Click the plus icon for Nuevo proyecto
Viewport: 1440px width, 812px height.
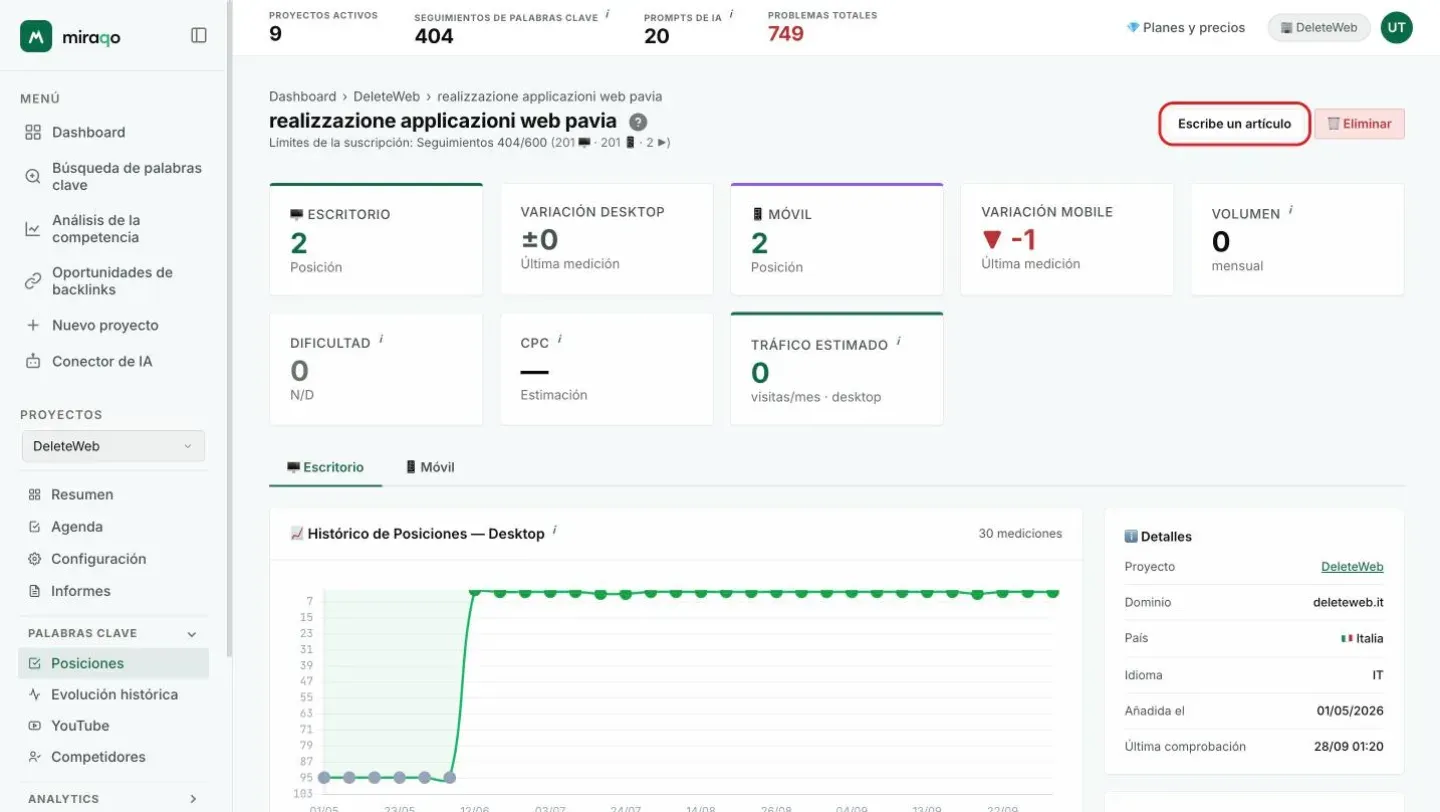(x=33, y=325)
